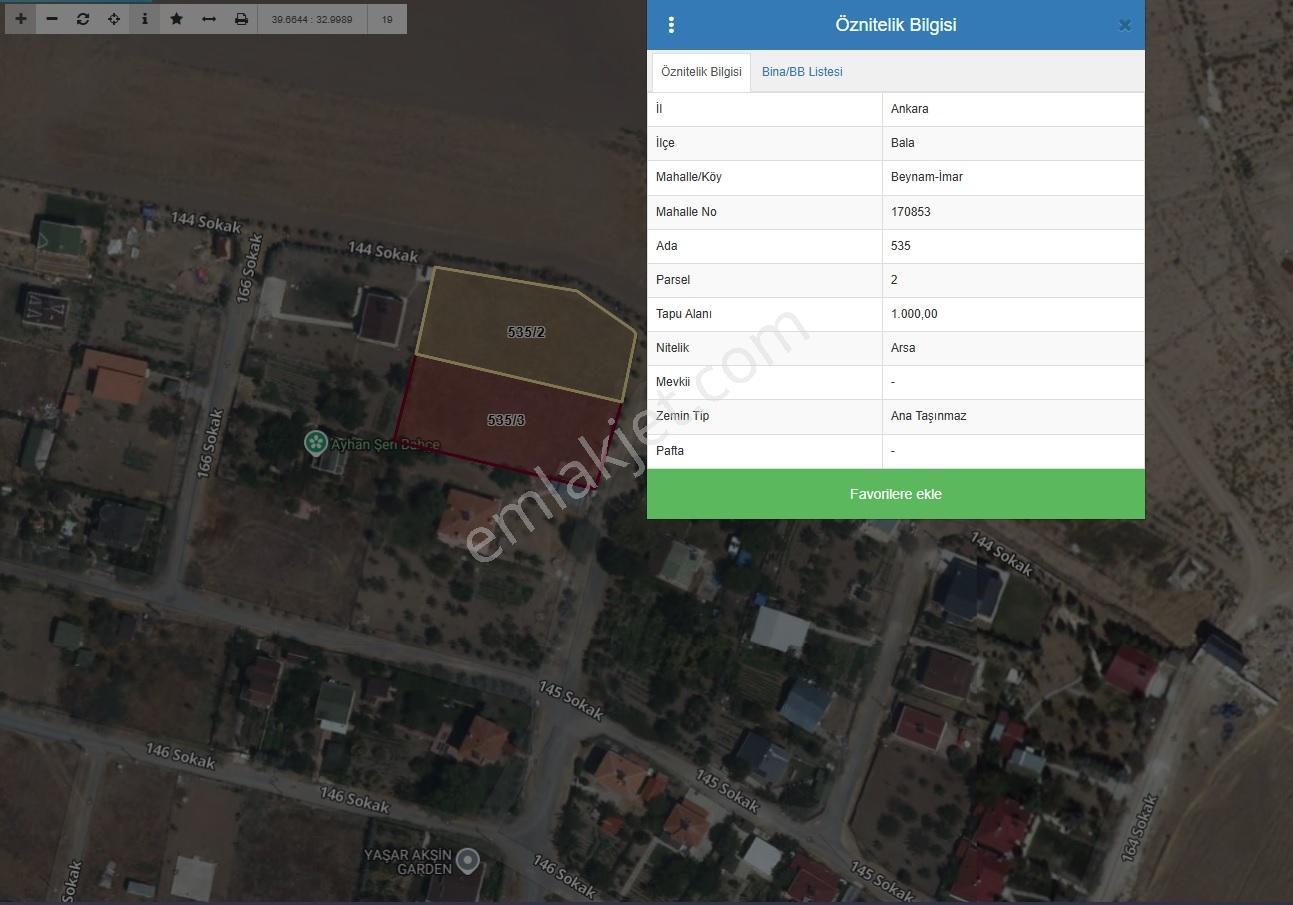Screen dimensions: 1293x905
Task: Click the İlçe value Bala
Action: [x=903, y=143]
